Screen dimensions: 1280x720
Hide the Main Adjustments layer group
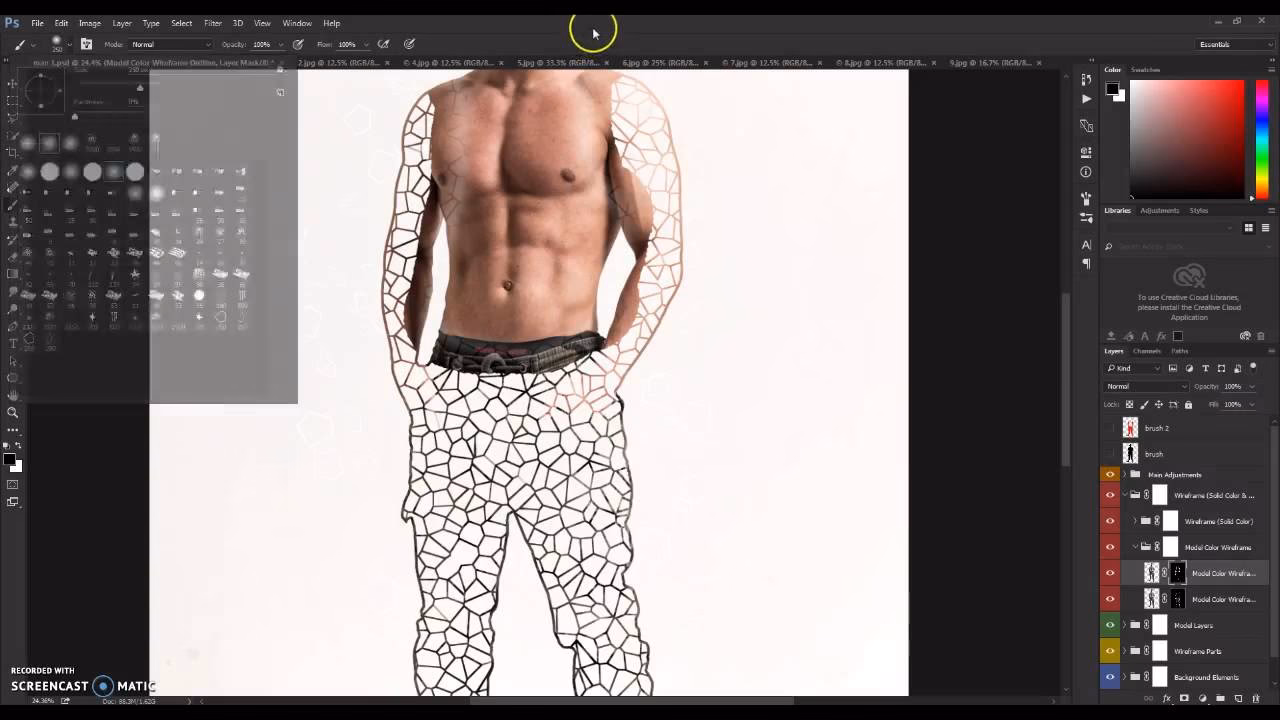pos(1110,474)
